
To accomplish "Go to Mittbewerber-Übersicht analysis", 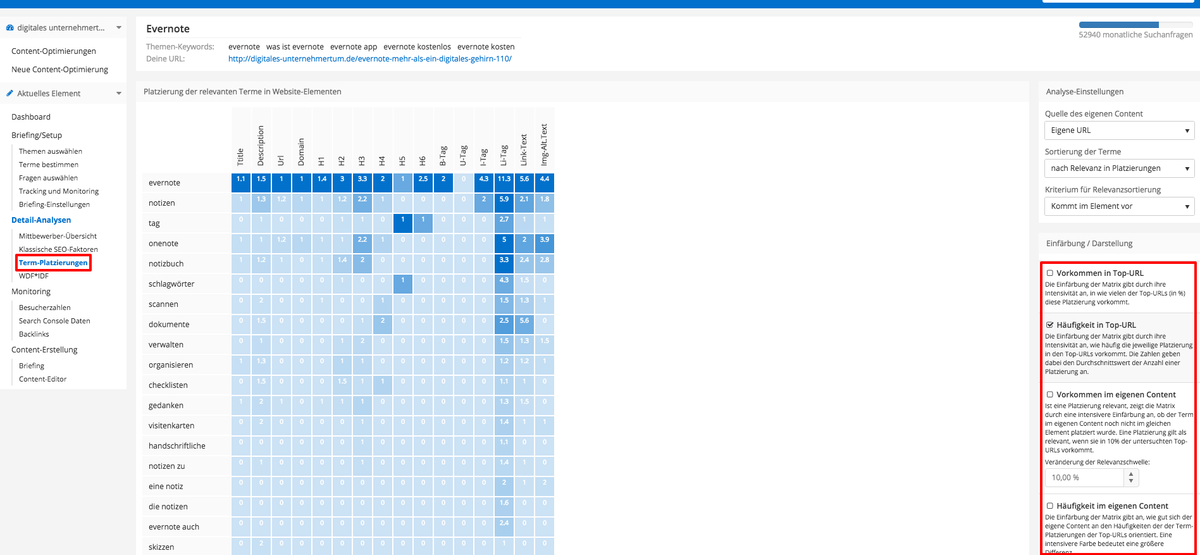I will point(57,235).
